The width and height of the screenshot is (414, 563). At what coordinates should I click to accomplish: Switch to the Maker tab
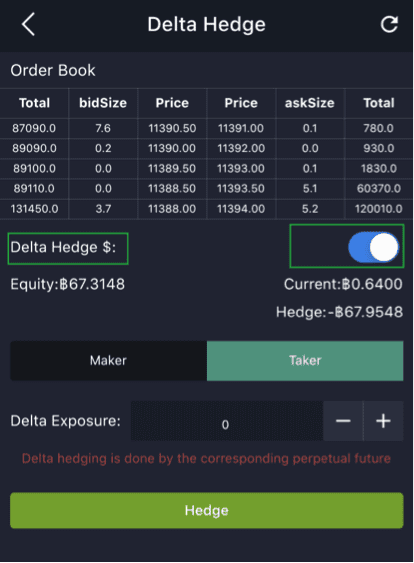pyautogui.click(x=108, y=360)
